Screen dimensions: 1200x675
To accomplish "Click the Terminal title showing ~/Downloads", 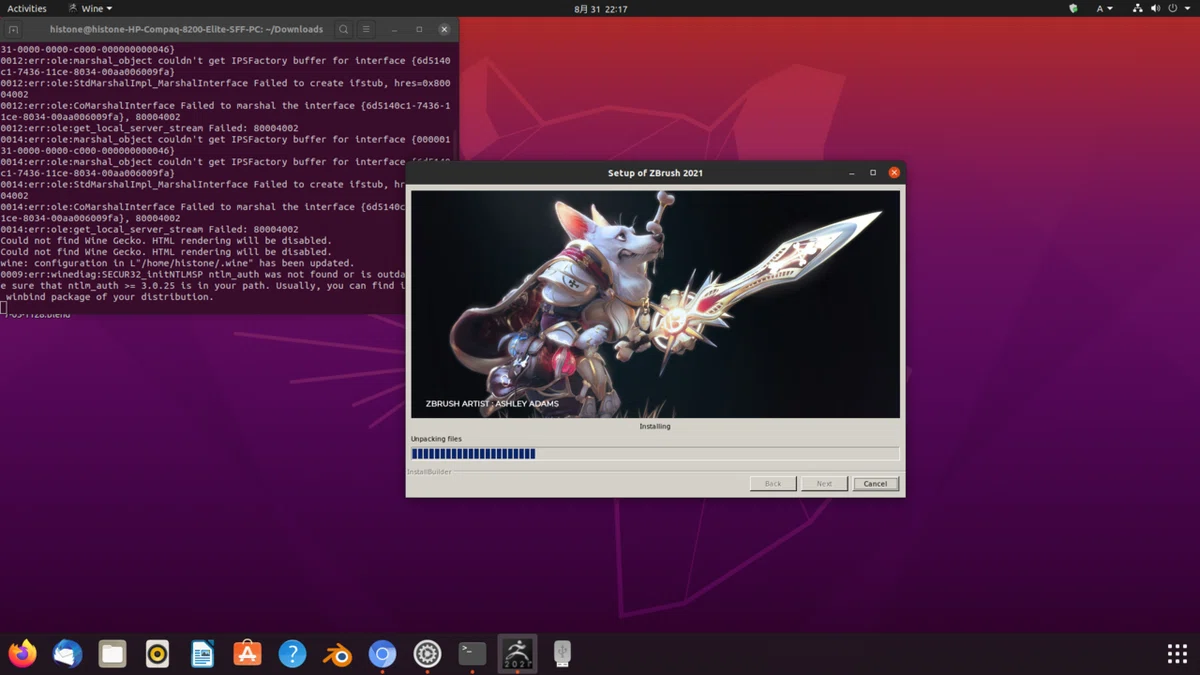I will tap(186, 30).
